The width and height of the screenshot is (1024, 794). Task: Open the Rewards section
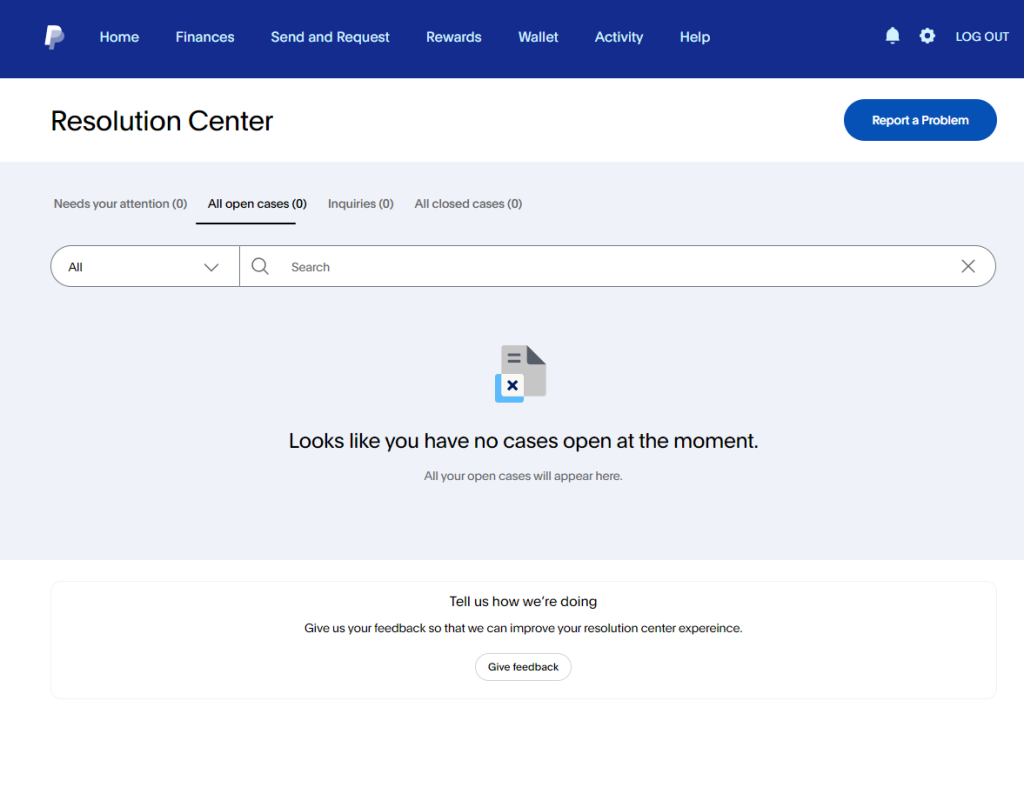(x=453, y=37)
